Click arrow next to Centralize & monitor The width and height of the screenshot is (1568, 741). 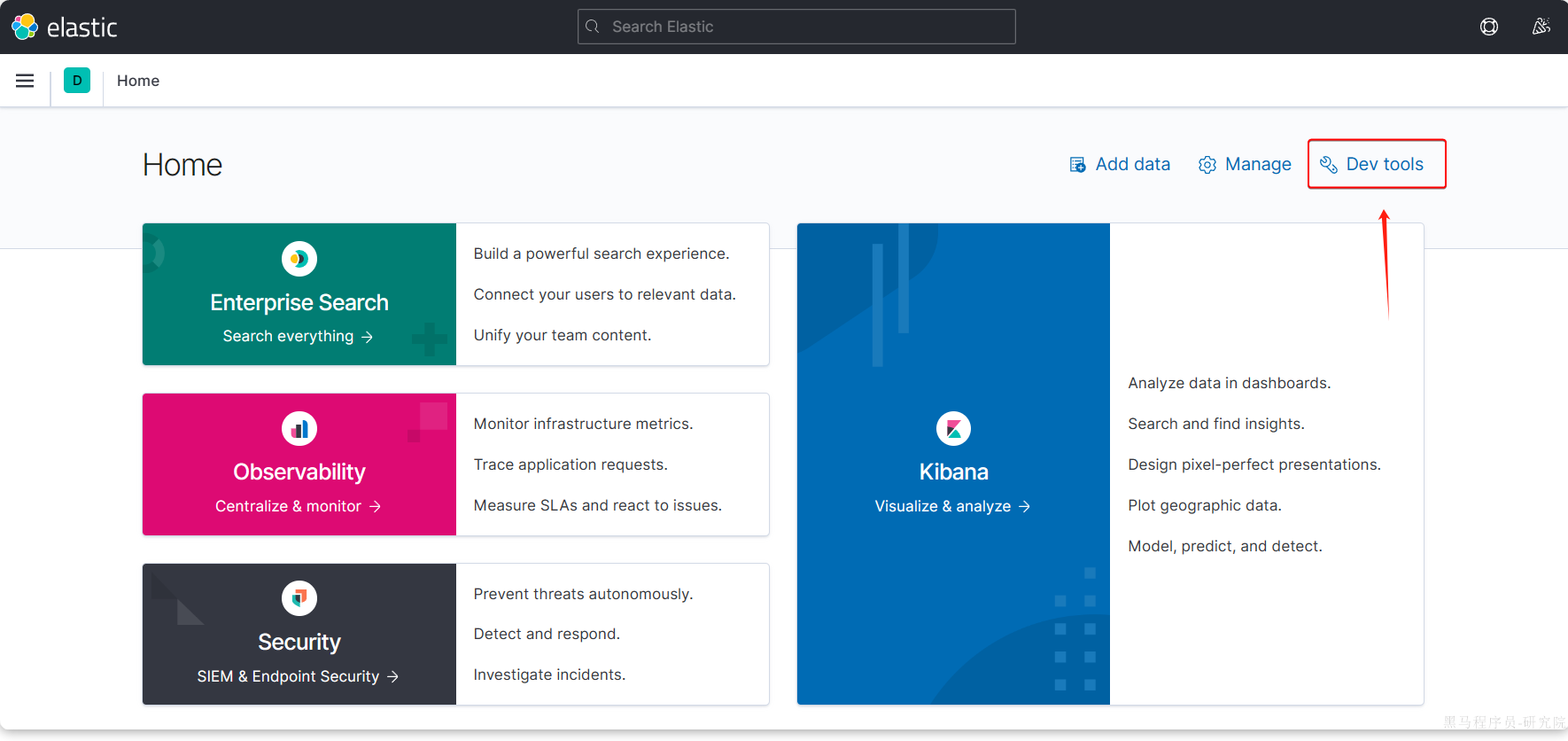click(375, 506)
